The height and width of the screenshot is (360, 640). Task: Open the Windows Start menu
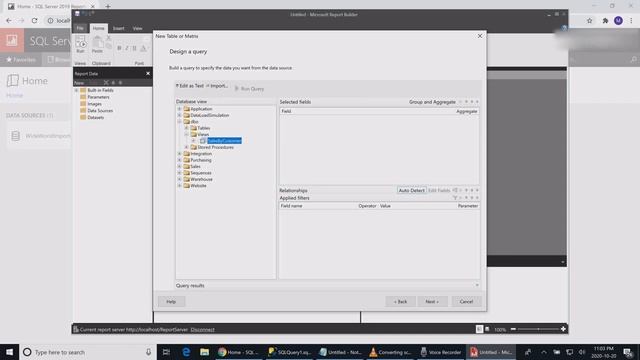[9, 352]
